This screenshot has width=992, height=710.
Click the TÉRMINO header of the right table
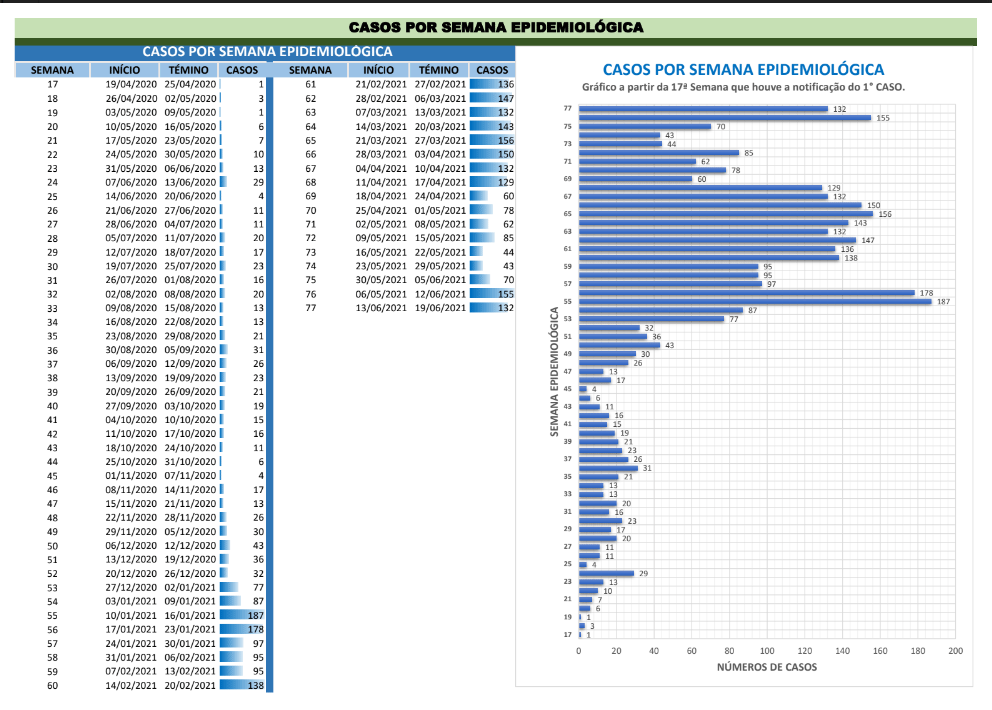[x=438, y=70]
